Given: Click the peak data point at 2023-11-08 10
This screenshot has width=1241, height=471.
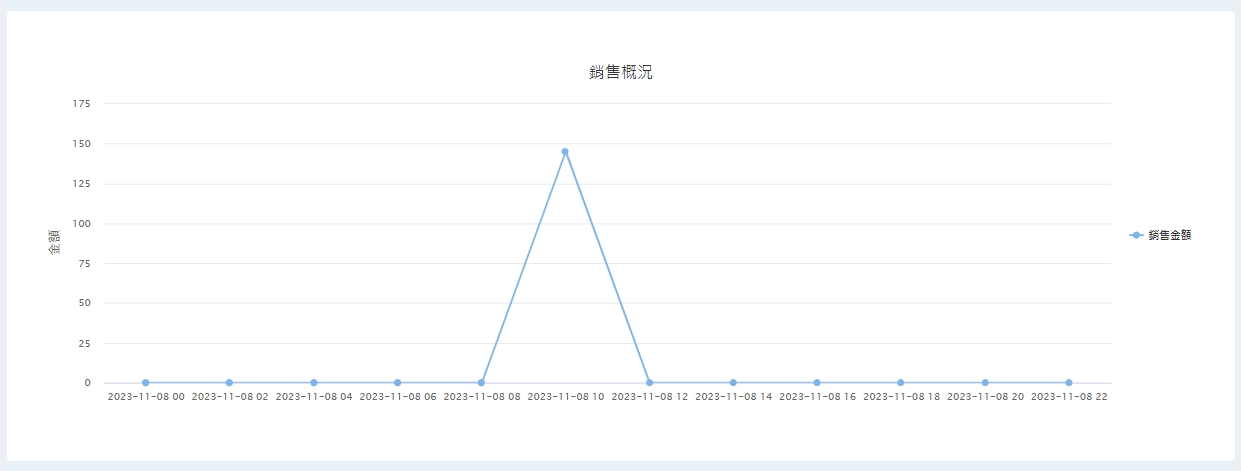Looking at the screenshot, I should pyautogui.click(x=565, y=152).
